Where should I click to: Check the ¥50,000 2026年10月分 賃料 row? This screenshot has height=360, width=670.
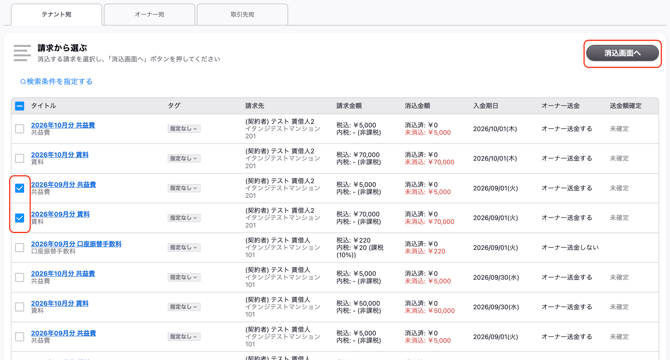[20, 307]
